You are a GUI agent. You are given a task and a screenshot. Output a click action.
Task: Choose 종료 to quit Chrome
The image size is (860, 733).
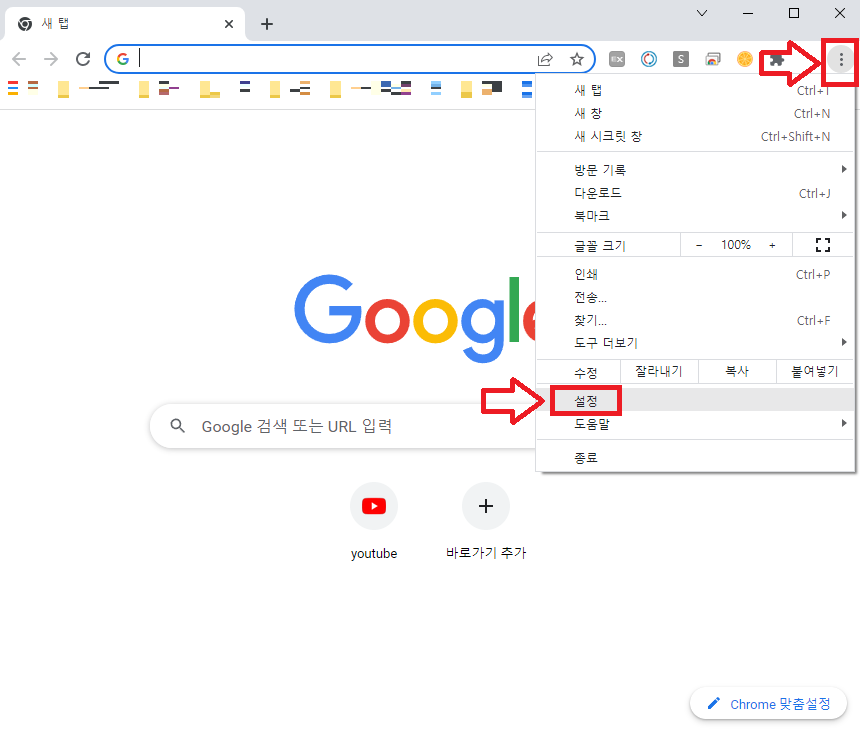695,458
